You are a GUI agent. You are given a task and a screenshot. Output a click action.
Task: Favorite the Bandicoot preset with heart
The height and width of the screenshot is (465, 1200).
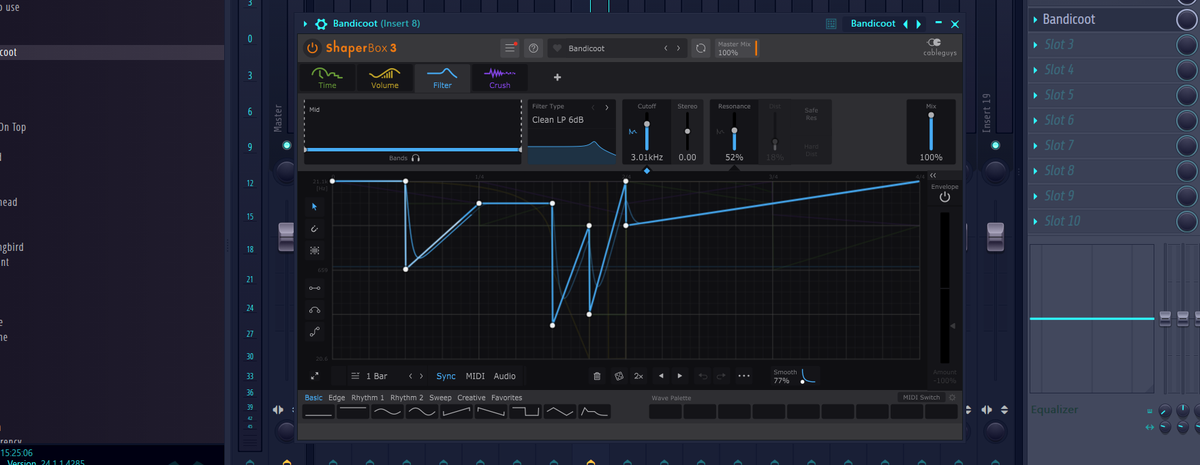(x=557, y=48)
